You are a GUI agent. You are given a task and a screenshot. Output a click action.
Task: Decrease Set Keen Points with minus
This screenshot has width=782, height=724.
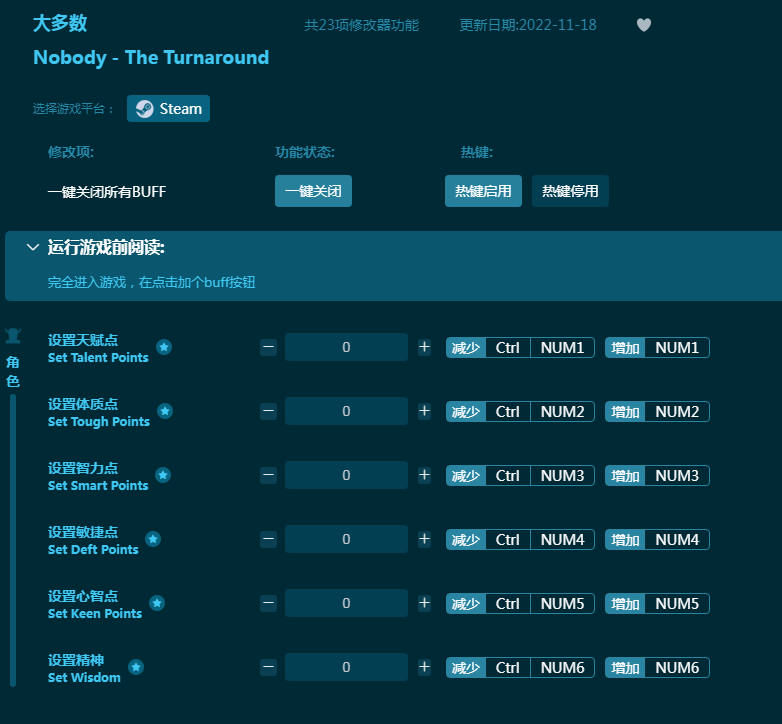click(x=268, y=603)
